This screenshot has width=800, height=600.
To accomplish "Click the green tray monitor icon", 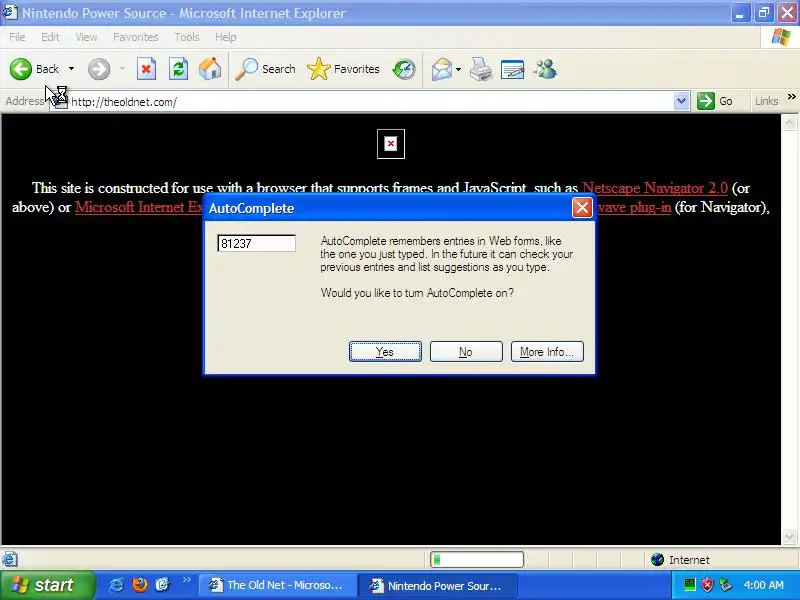I will click(690, 585).
